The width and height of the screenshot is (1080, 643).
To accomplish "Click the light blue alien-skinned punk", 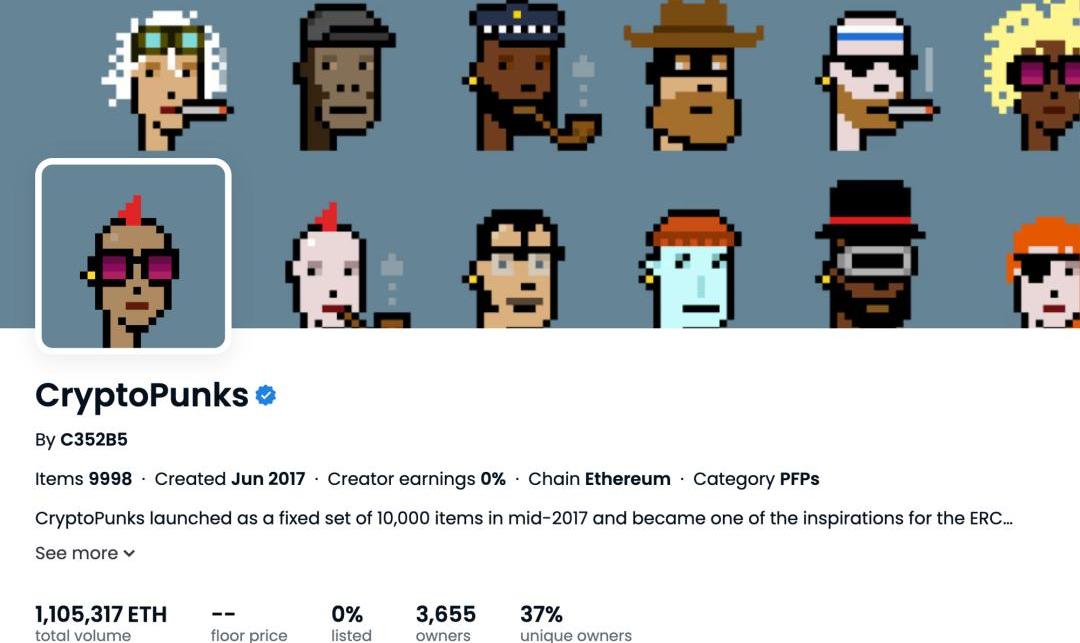I will pos(689,269).
